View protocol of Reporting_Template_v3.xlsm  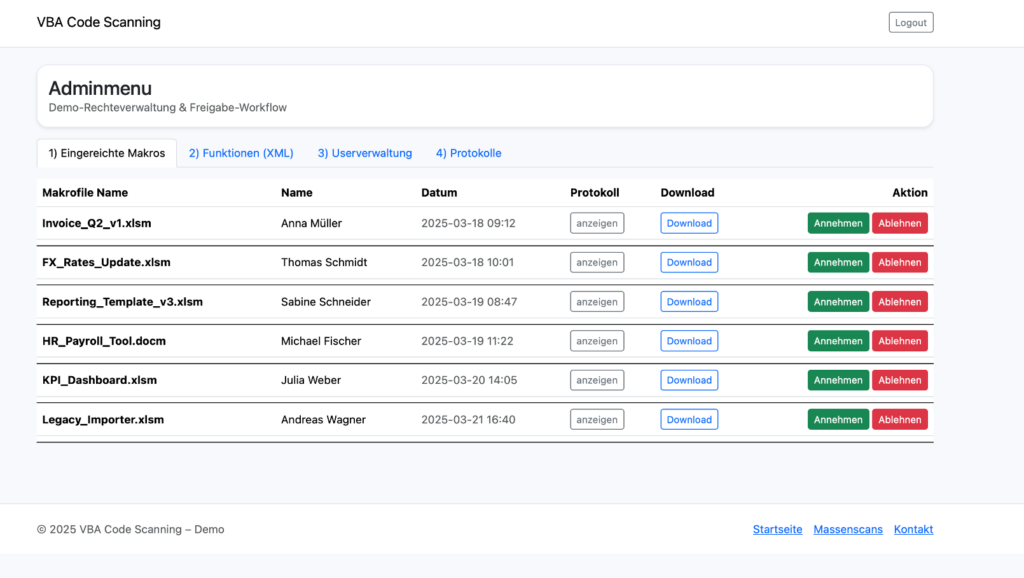tap(597, 302)
